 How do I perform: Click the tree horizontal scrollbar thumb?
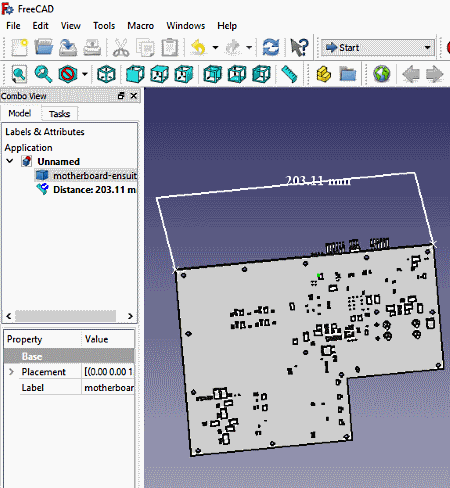tap(66, 316)
